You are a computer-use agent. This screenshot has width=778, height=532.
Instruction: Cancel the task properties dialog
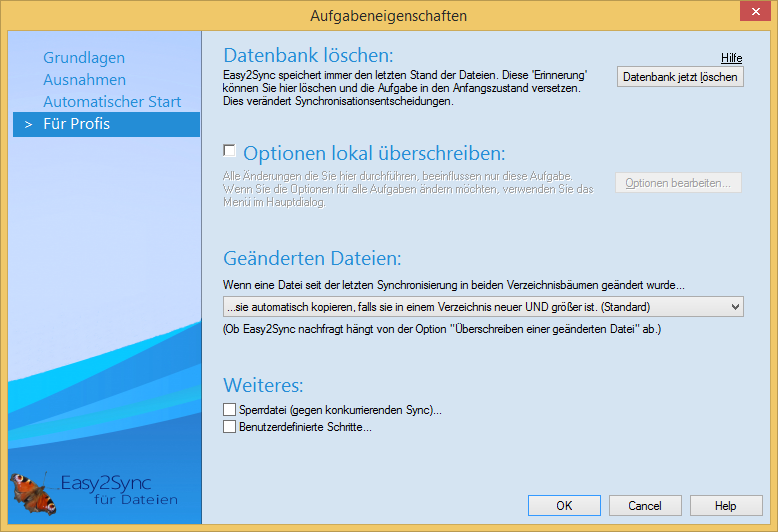pyautogui.click(x=645, y=506)
